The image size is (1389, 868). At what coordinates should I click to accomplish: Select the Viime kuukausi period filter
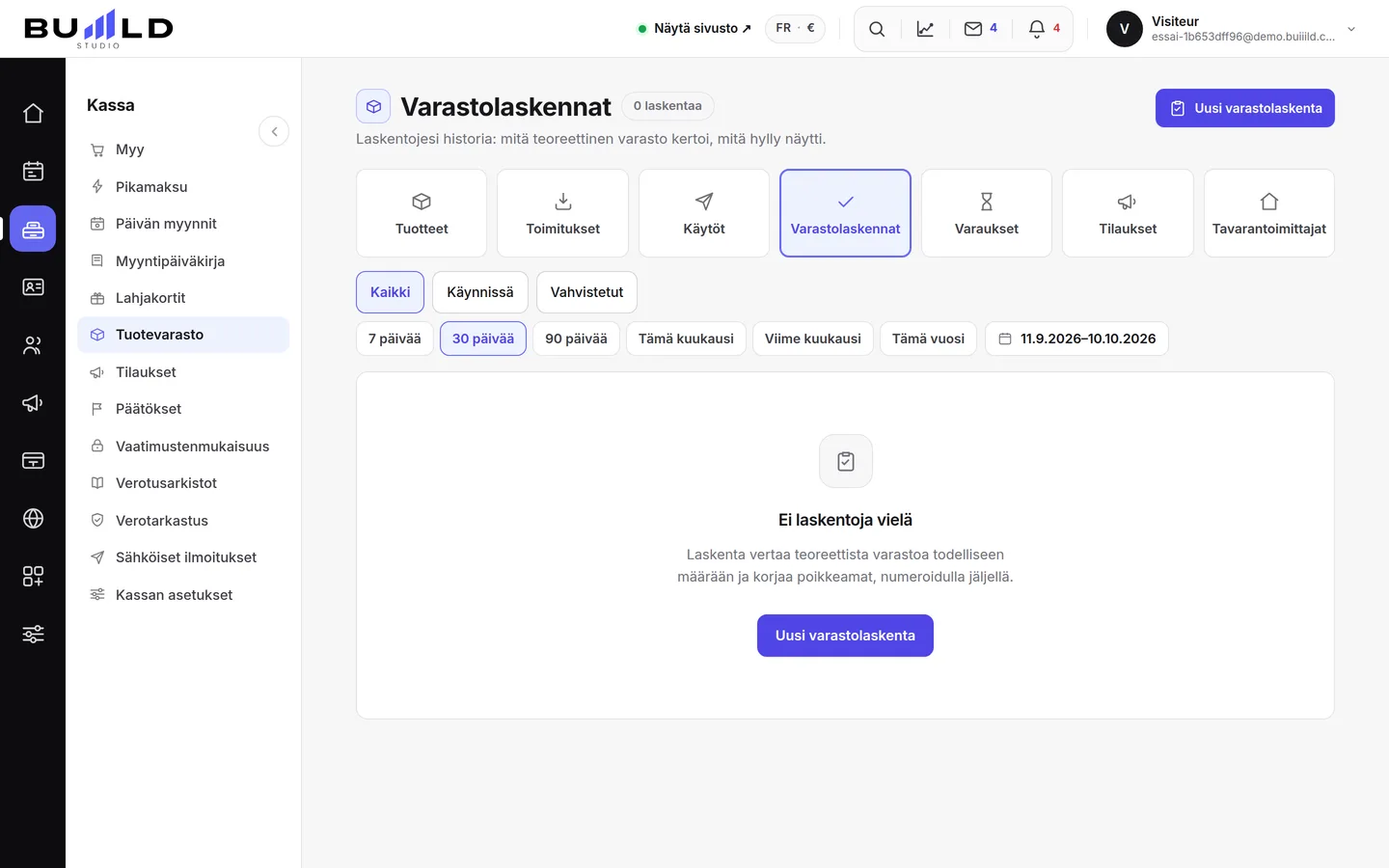click(813, 339)
